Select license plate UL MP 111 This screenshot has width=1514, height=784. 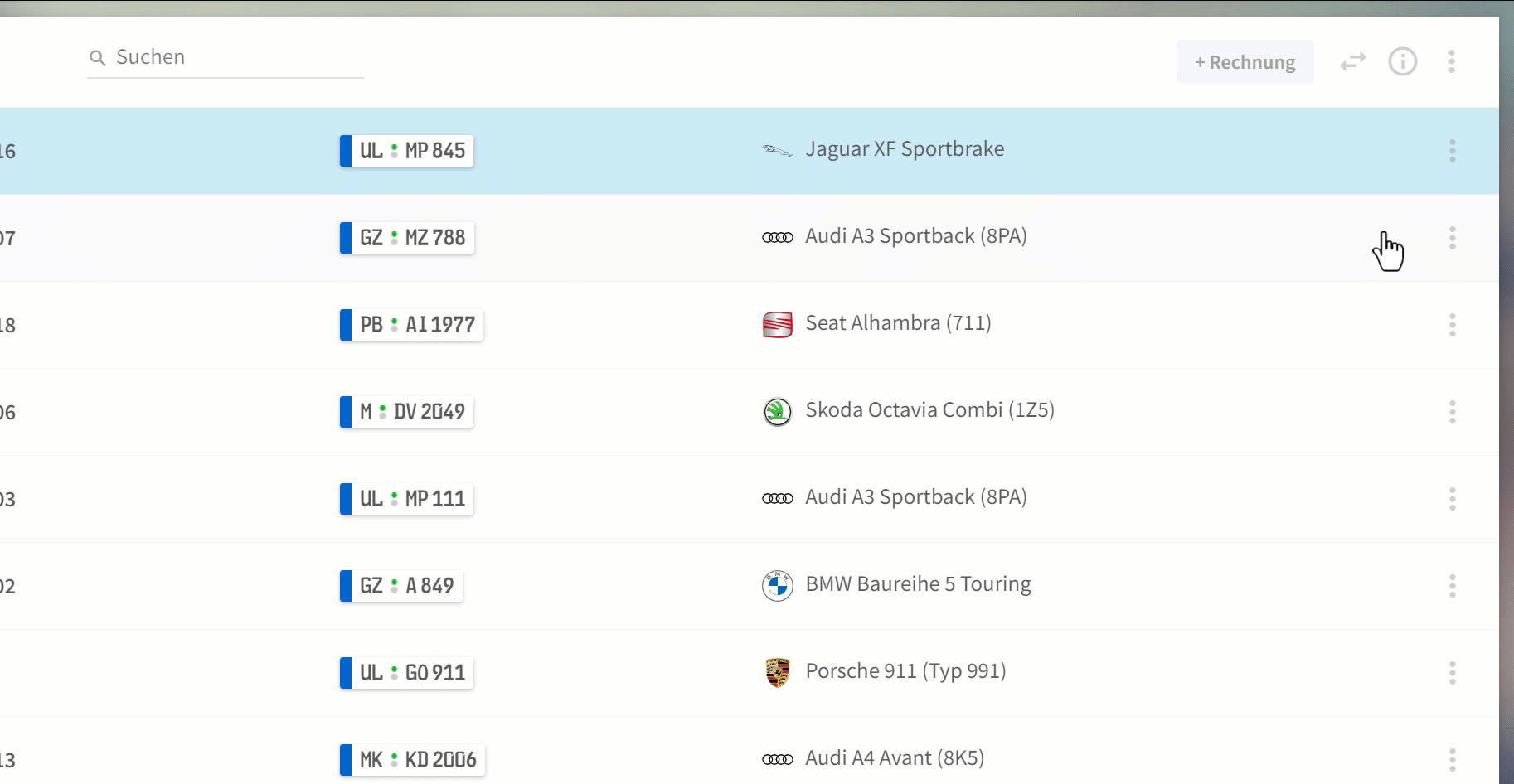click(406, 499)
